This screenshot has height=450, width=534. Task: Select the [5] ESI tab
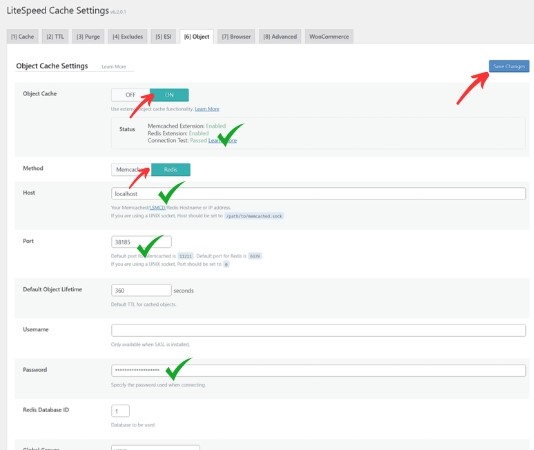tap(163, 36)
